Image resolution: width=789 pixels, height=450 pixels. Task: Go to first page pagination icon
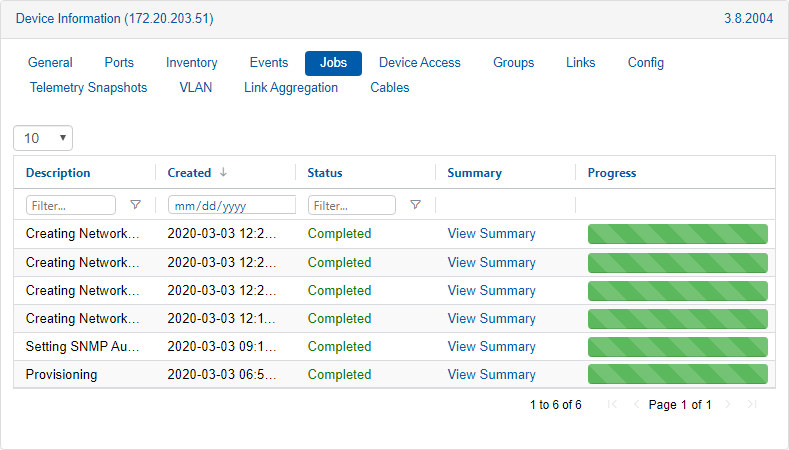(x=612, y=405)
